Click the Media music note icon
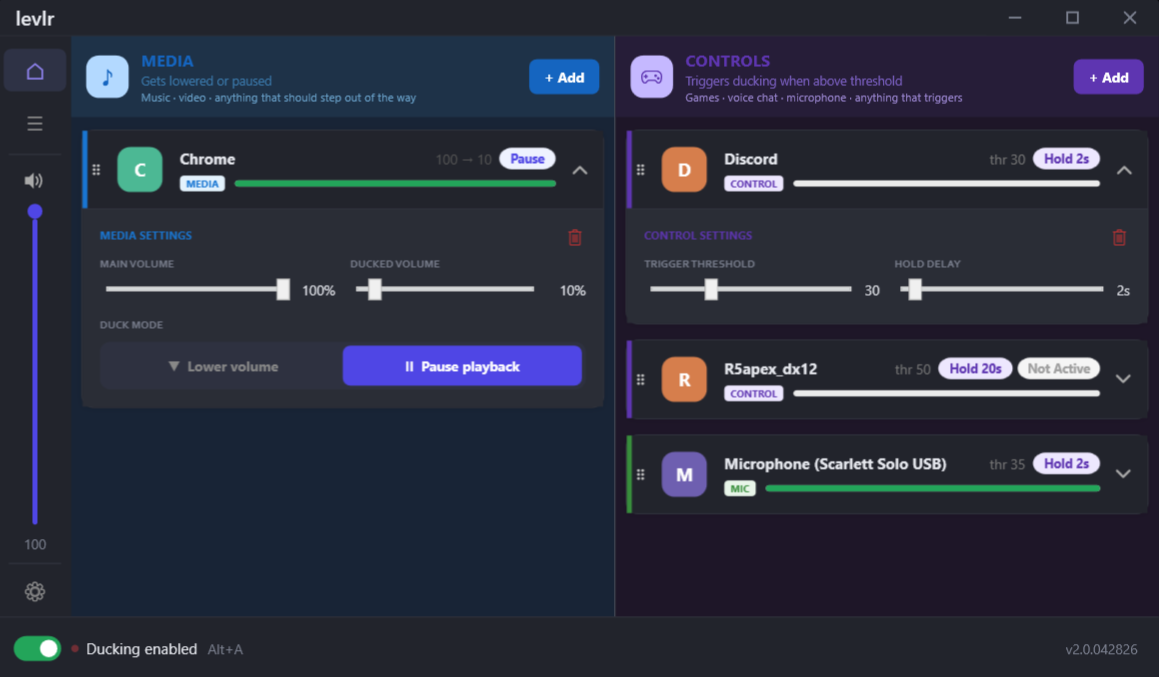Screen dimensions: 1159x677 click(107, 77)
